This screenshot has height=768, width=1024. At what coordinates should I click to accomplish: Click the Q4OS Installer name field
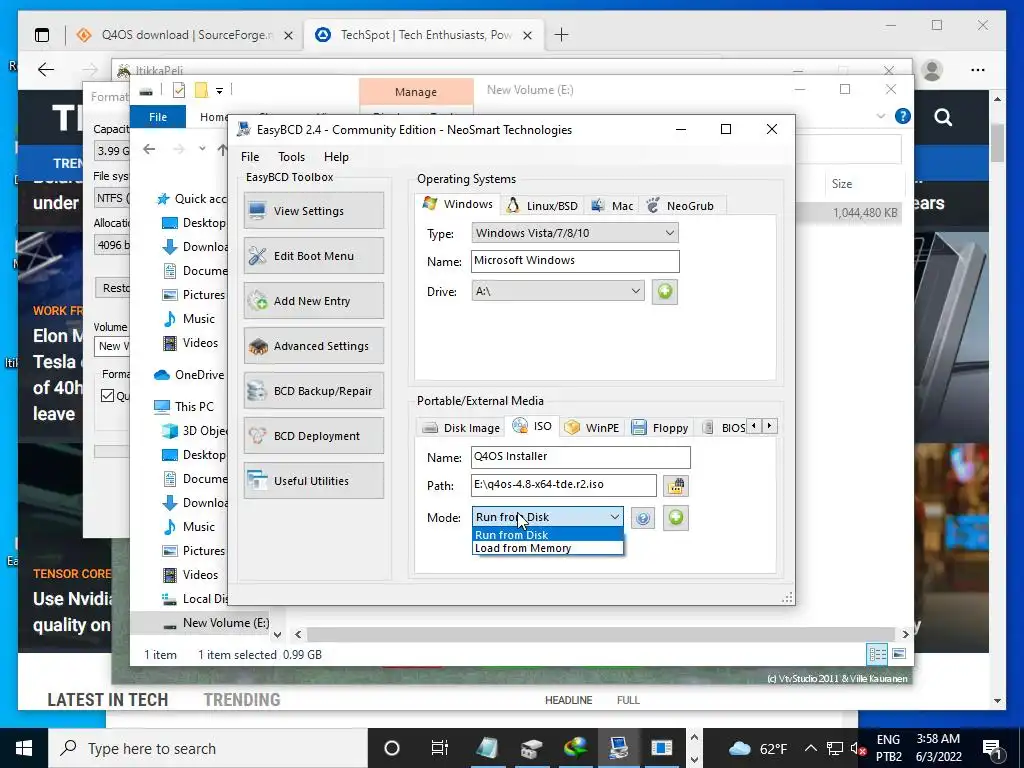click(x=581, y=457)
